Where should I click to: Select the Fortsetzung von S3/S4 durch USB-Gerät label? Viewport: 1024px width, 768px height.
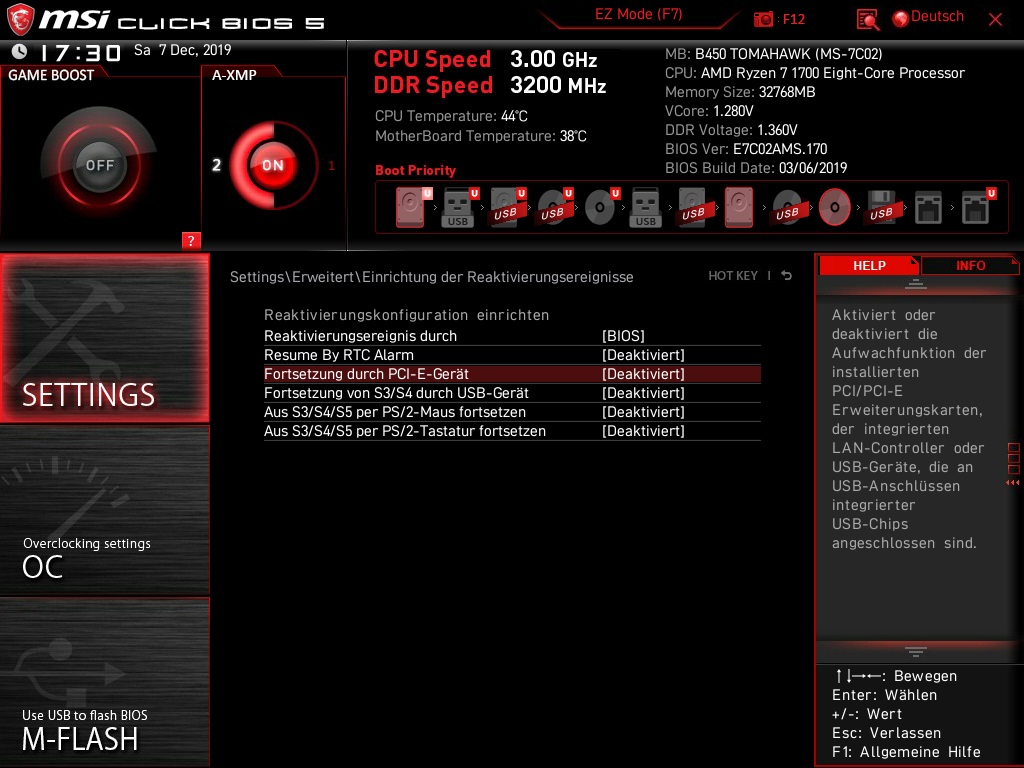[396, 392]
